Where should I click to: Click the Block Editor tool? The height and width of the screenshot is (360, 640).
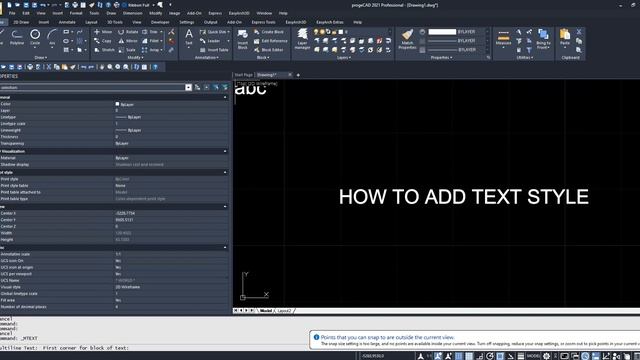pyautogui.click(x=269, y=50)
